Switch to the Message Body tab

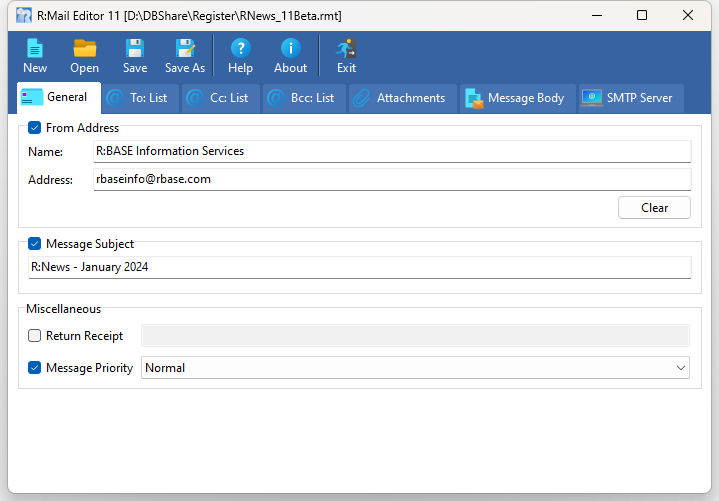tap(518, 98)
